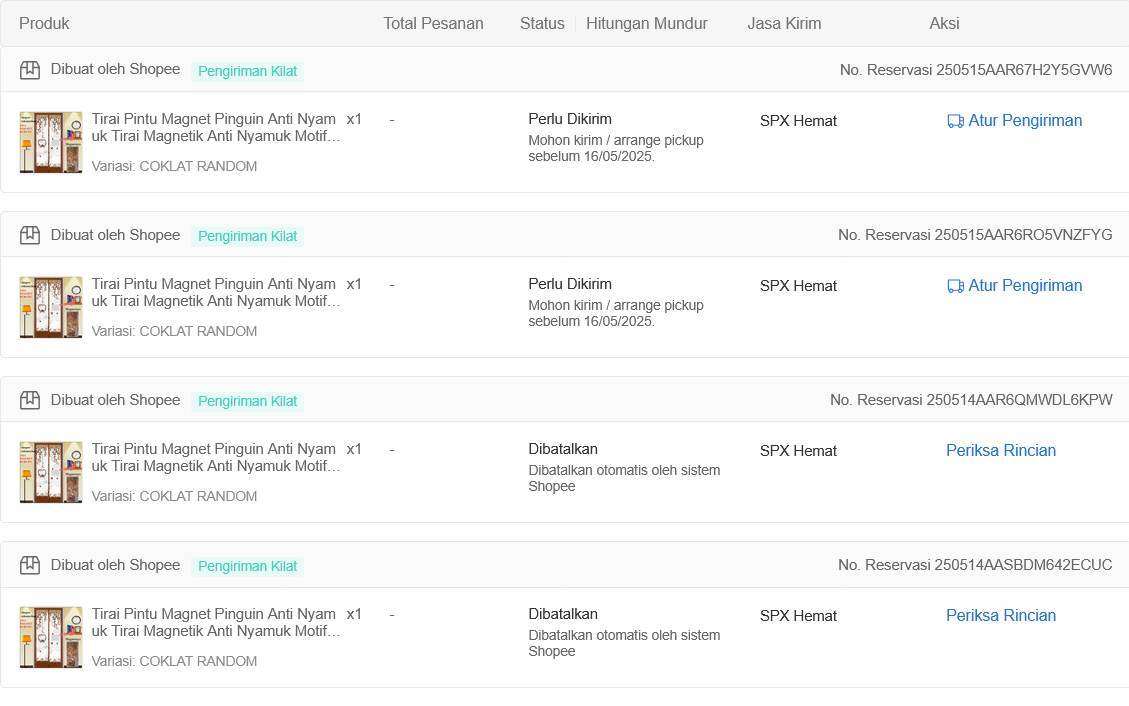Click the Shopee box icon for reservation 250515AAR6RO5VNZFYG
The height and width of the screenshot is (706, 1129).
(30, 235)
